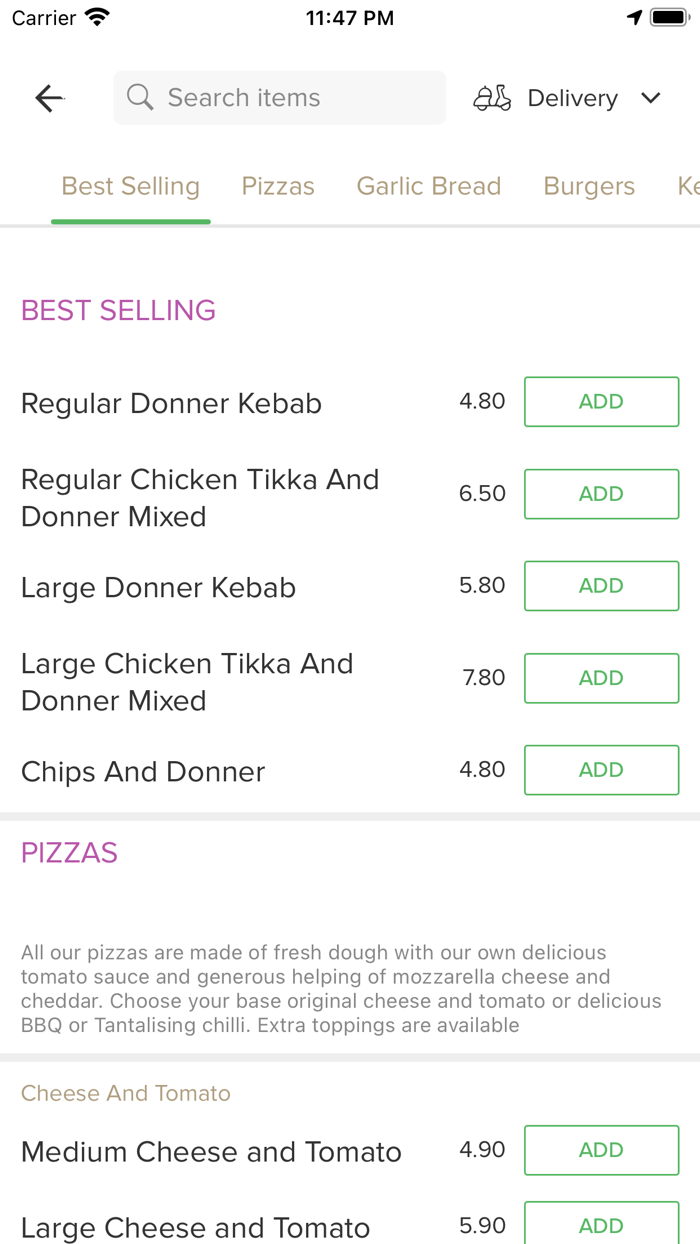
Task: Select the BEST SELLING section heading
Action: pyautogui.click(x=118, y=311)
